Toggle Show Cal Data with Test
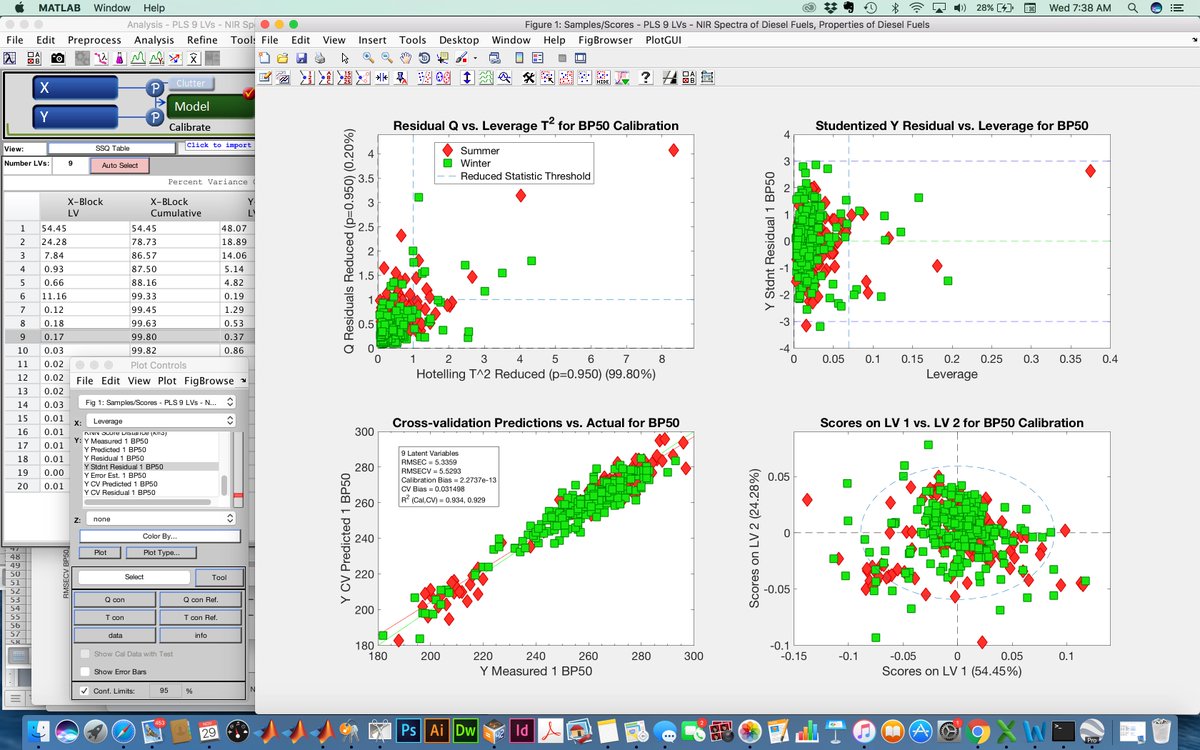1200x750 pixels. (84, 655)
